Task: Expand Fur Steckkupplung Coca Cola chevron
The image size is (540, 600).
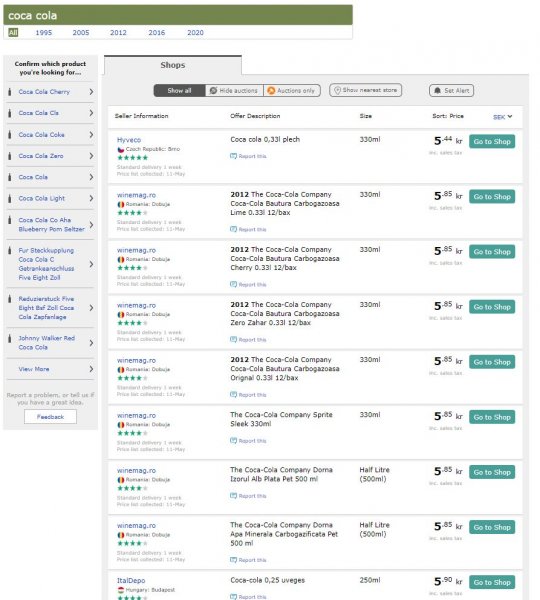Action: point(91,264)
